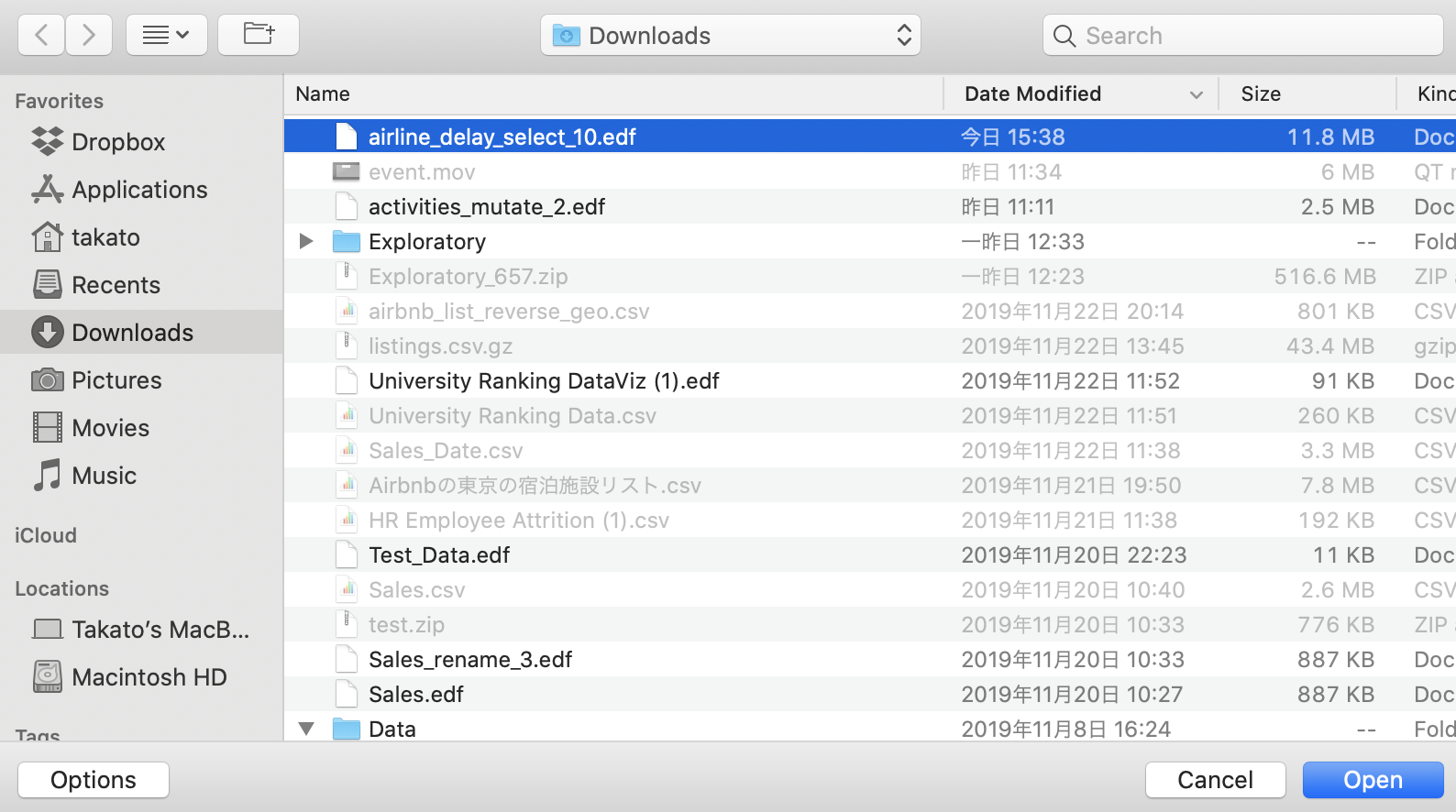Image resolution: width=1456 pixels, height=812 pixels.
Task: Collapse the Data folder disclosure triangle
Action: [x=306, y=729]
